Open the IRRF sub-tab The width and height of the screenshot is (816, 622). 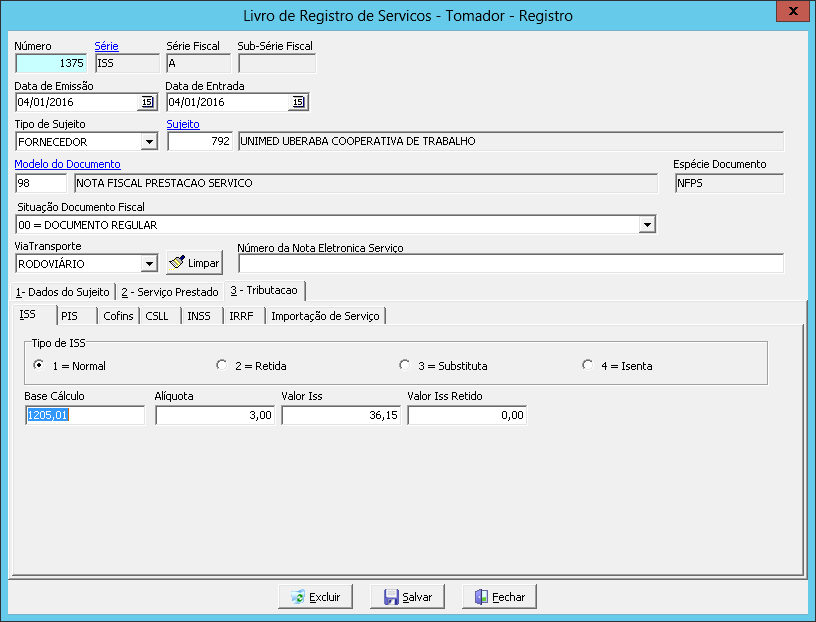click(x=245, y=316)
